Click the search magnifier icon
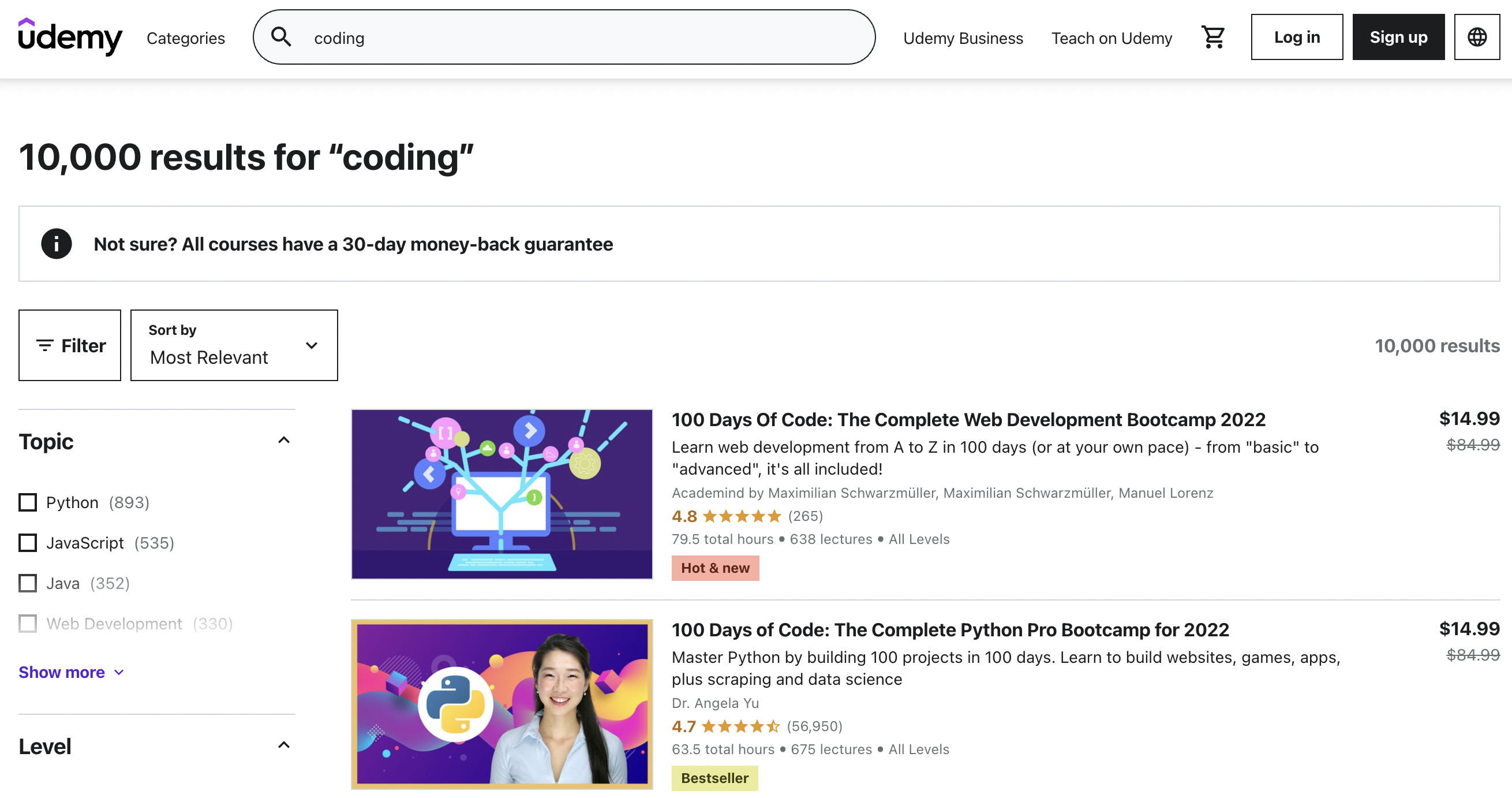 tap(282, 36)
